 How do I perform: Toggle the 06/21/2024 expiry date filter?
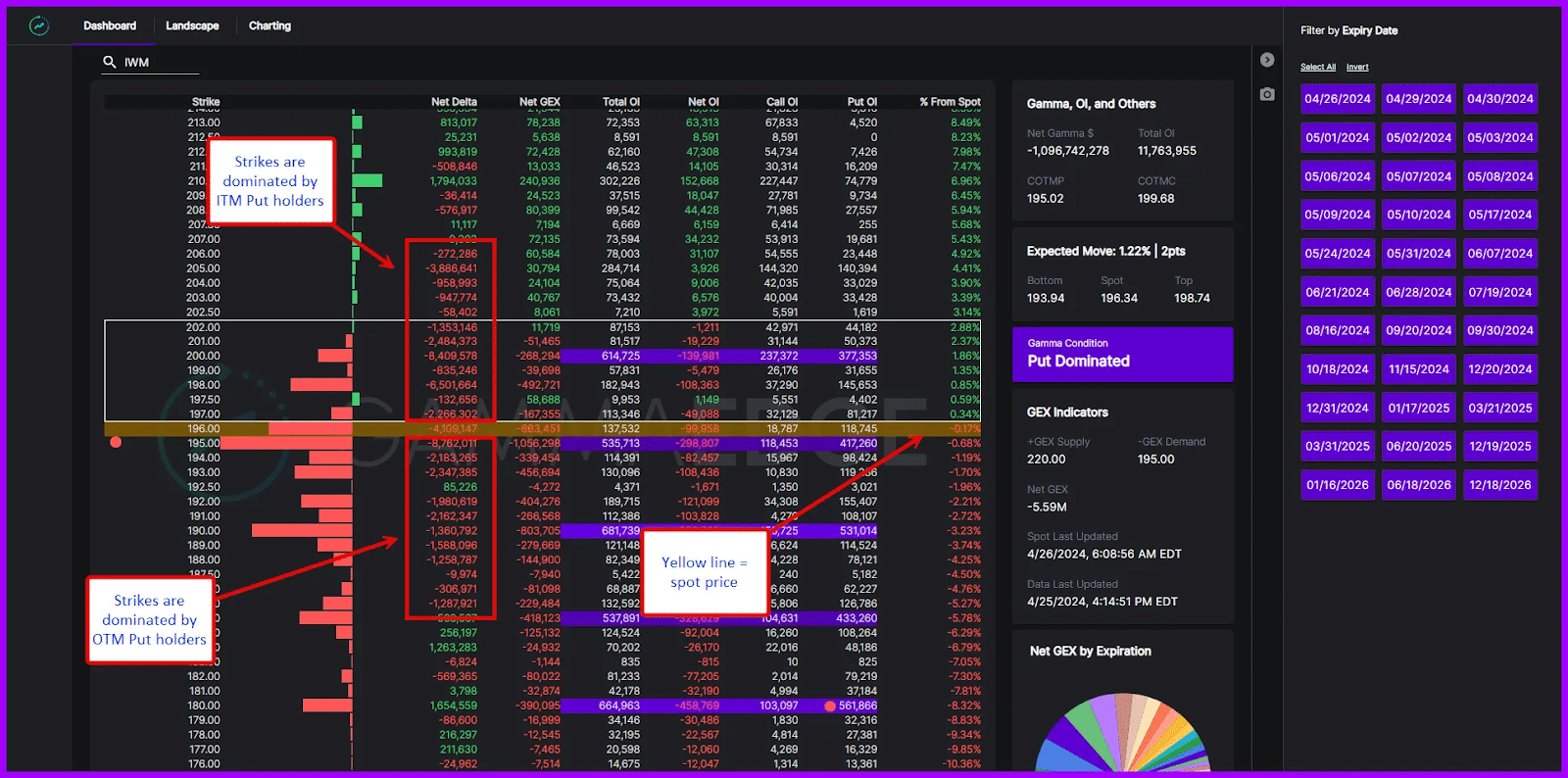[x=1337, y=292]
